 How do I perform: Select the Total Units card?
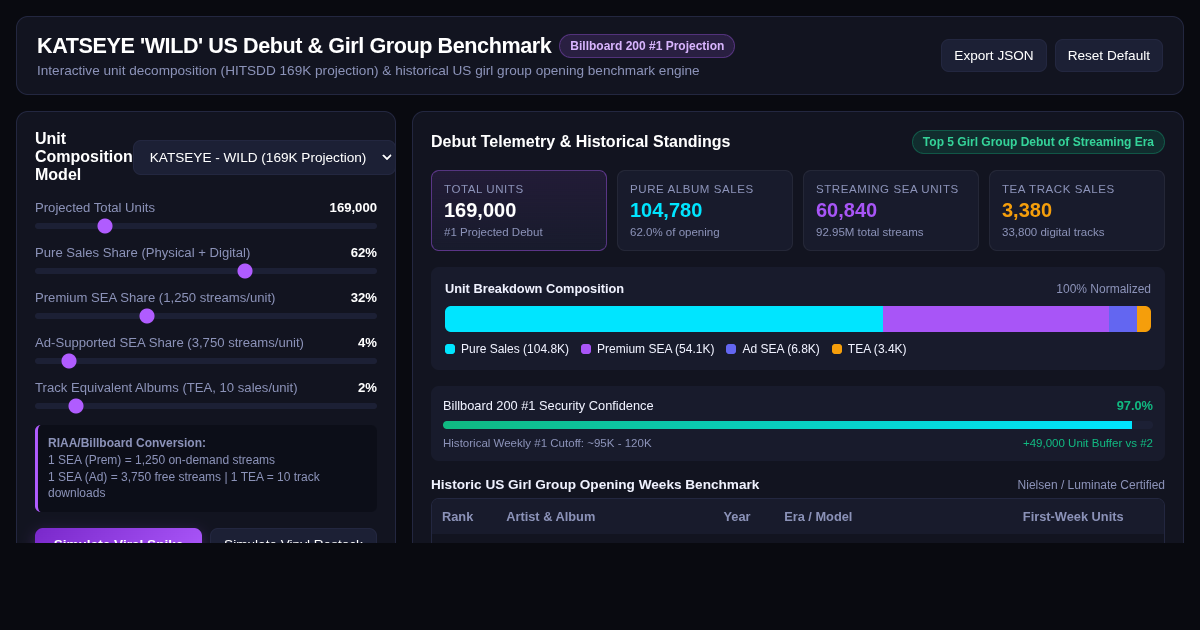[x=519, y=210]
